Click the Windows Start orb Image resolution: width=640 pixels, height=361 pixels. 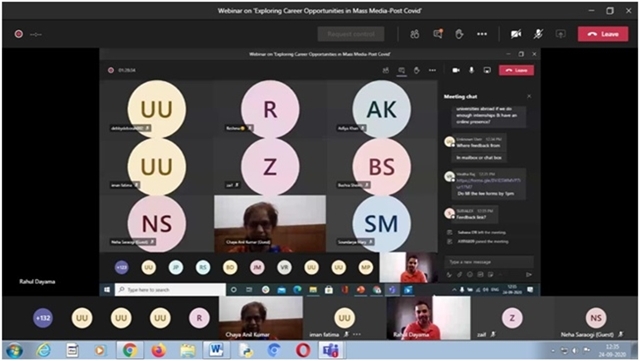(14, 350)
